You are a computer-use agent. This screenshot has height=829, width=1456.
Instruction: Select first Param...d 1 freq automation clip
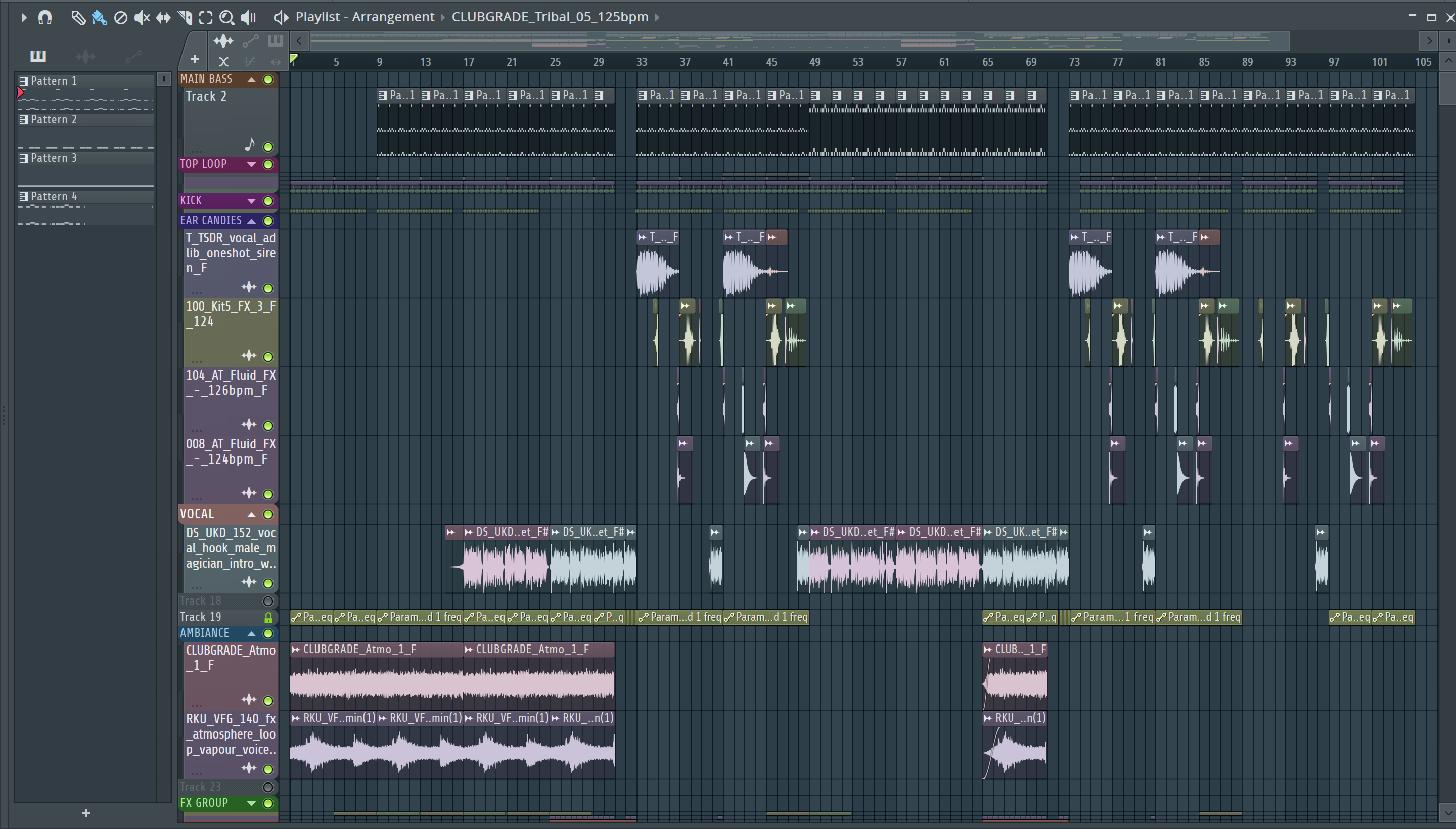[420, 617]
